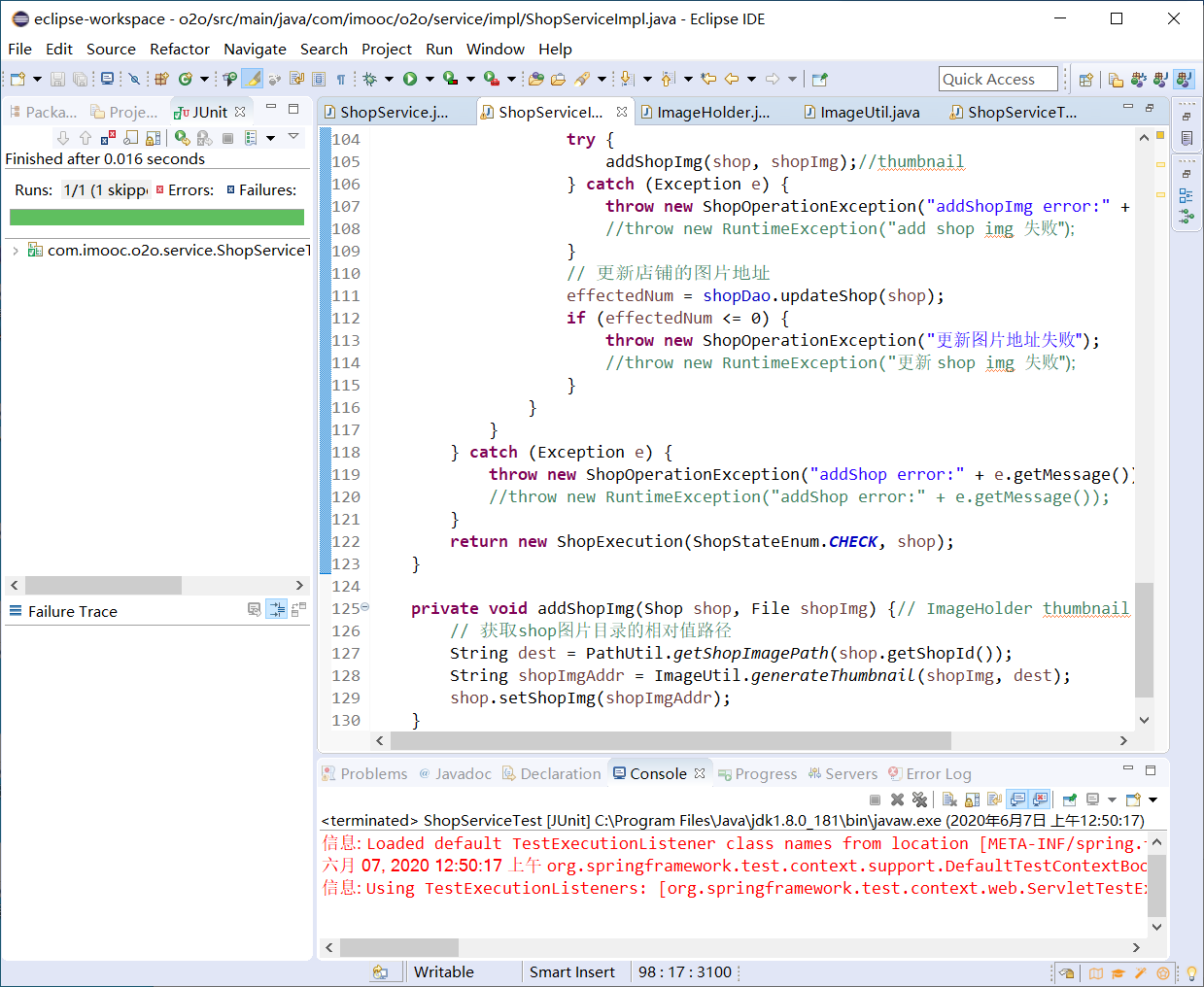Click the Quick Access search field
1204x987 pixels.
point(998,80)
